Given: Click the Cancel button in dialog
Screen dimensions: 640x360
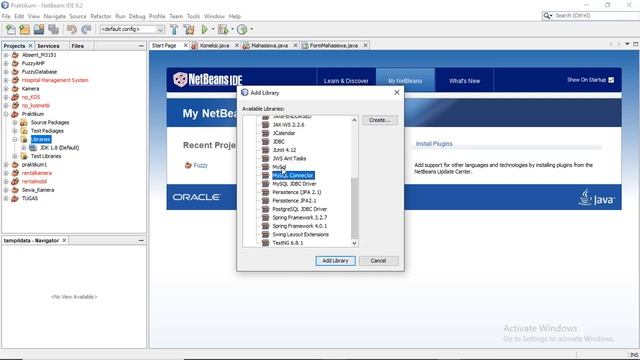Looking at the screenshot, I should point(378,261).
